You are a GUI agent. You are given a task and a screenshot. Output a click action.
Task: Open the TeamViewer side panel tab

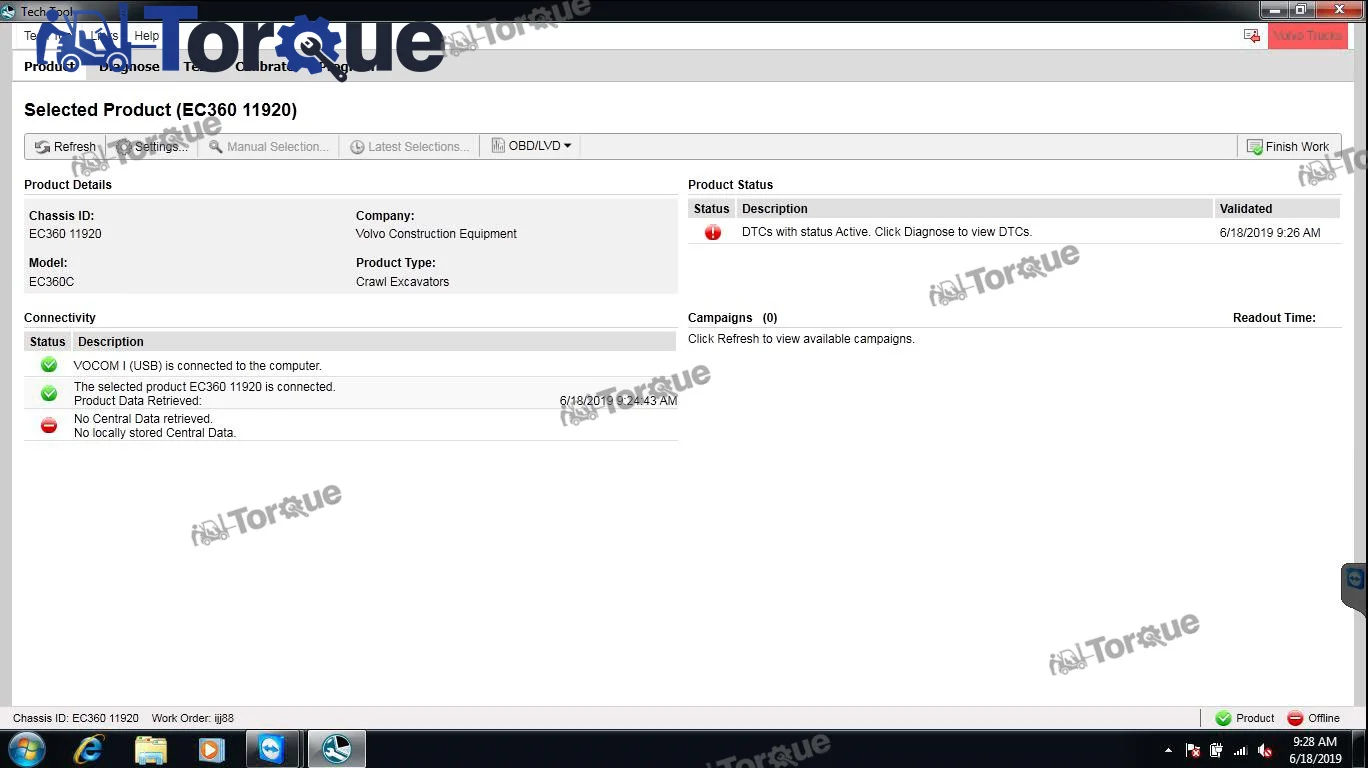tap(1354, 587)
